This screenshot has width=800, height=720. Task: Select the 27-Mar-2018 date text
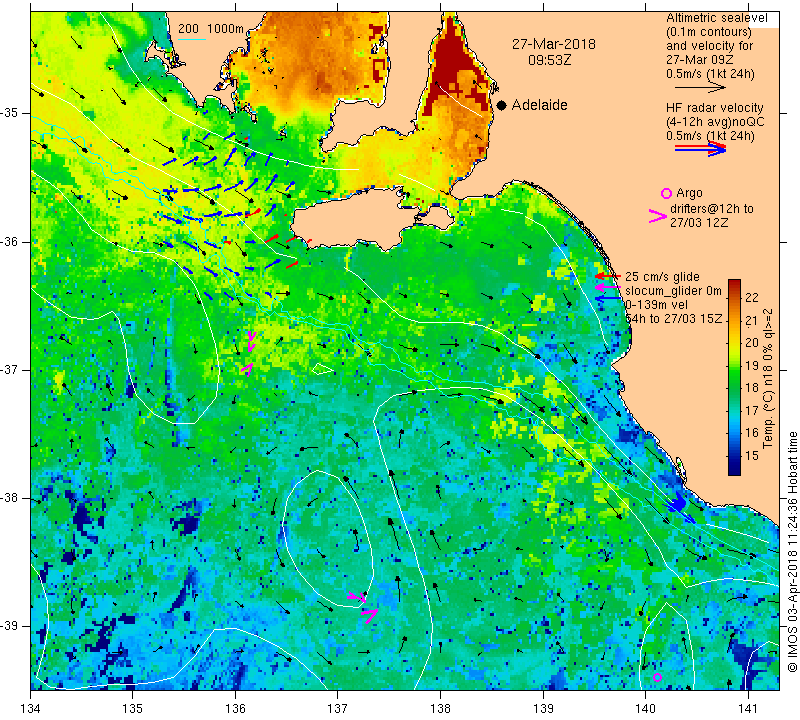tap(554, 44)
